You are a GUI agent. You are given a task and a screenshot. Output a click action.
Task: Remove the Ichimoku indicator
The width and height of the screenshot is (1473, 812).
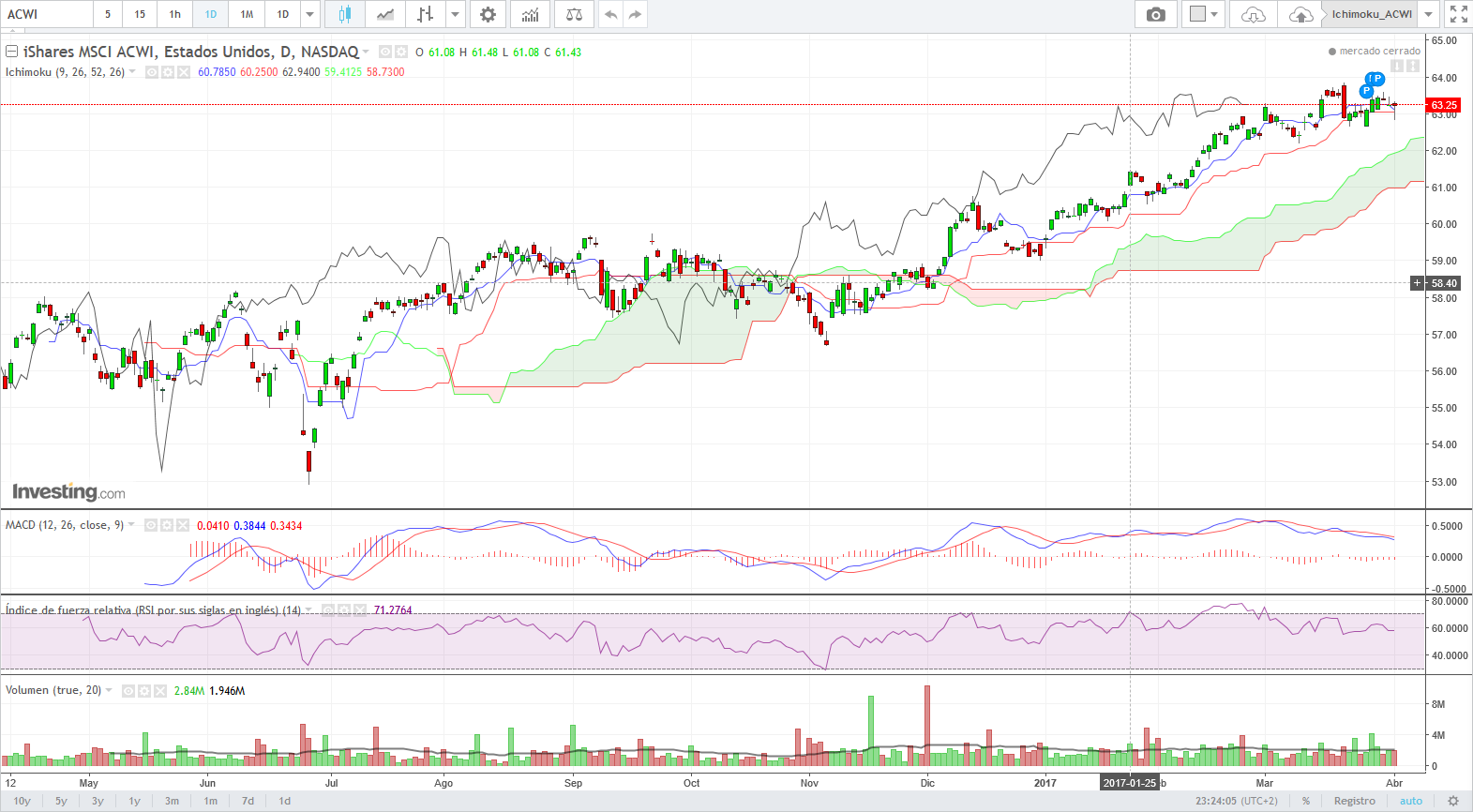click(184, 72)
